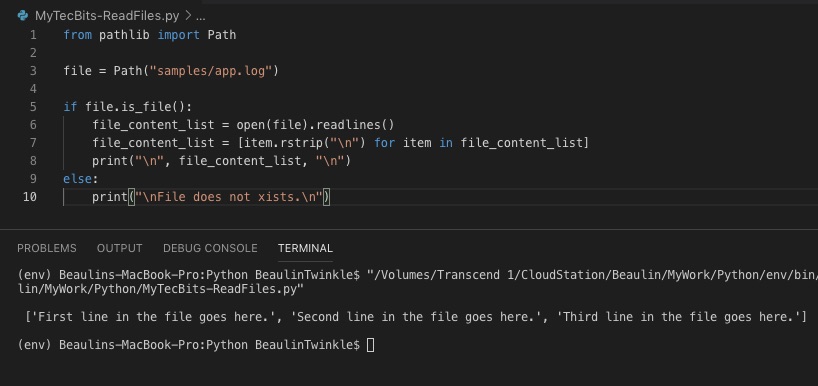Click the Python file icon in breadcrumb
Screen dimensions: 818x386
tap(22, 16)
